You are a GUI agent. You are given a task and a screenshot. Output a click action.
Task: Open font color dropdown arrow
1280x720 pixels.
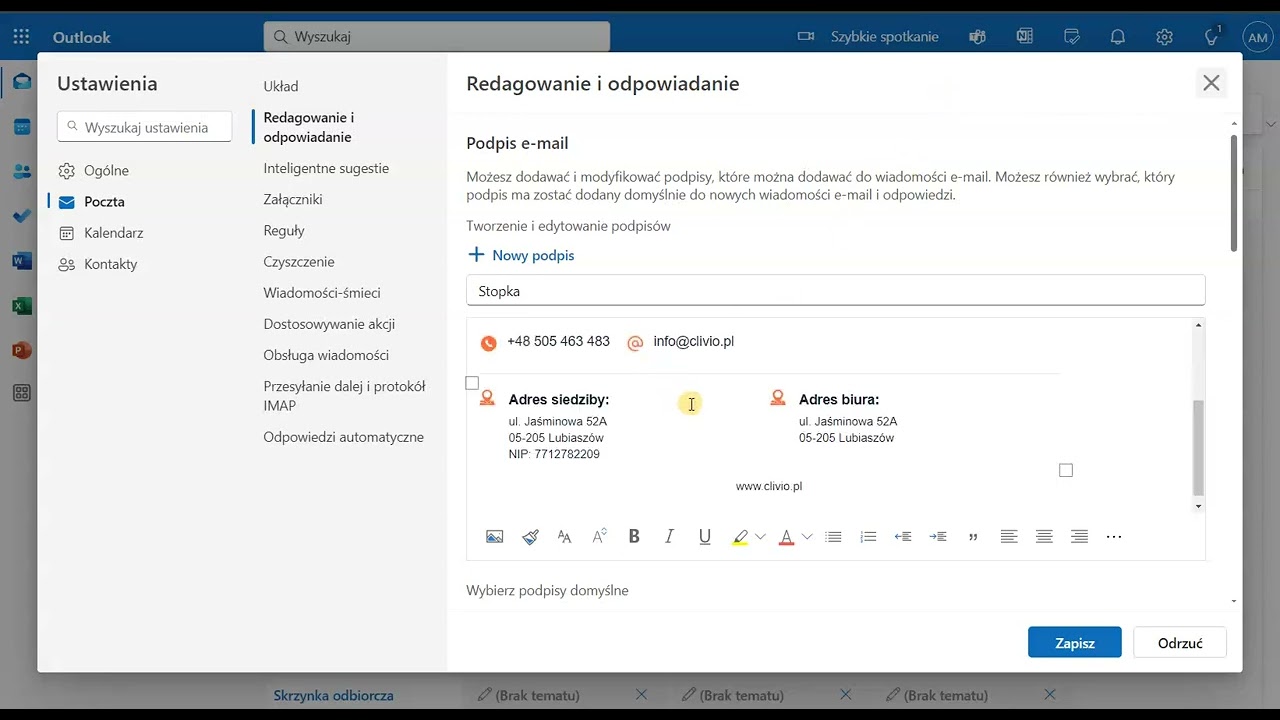click(807, 537)
